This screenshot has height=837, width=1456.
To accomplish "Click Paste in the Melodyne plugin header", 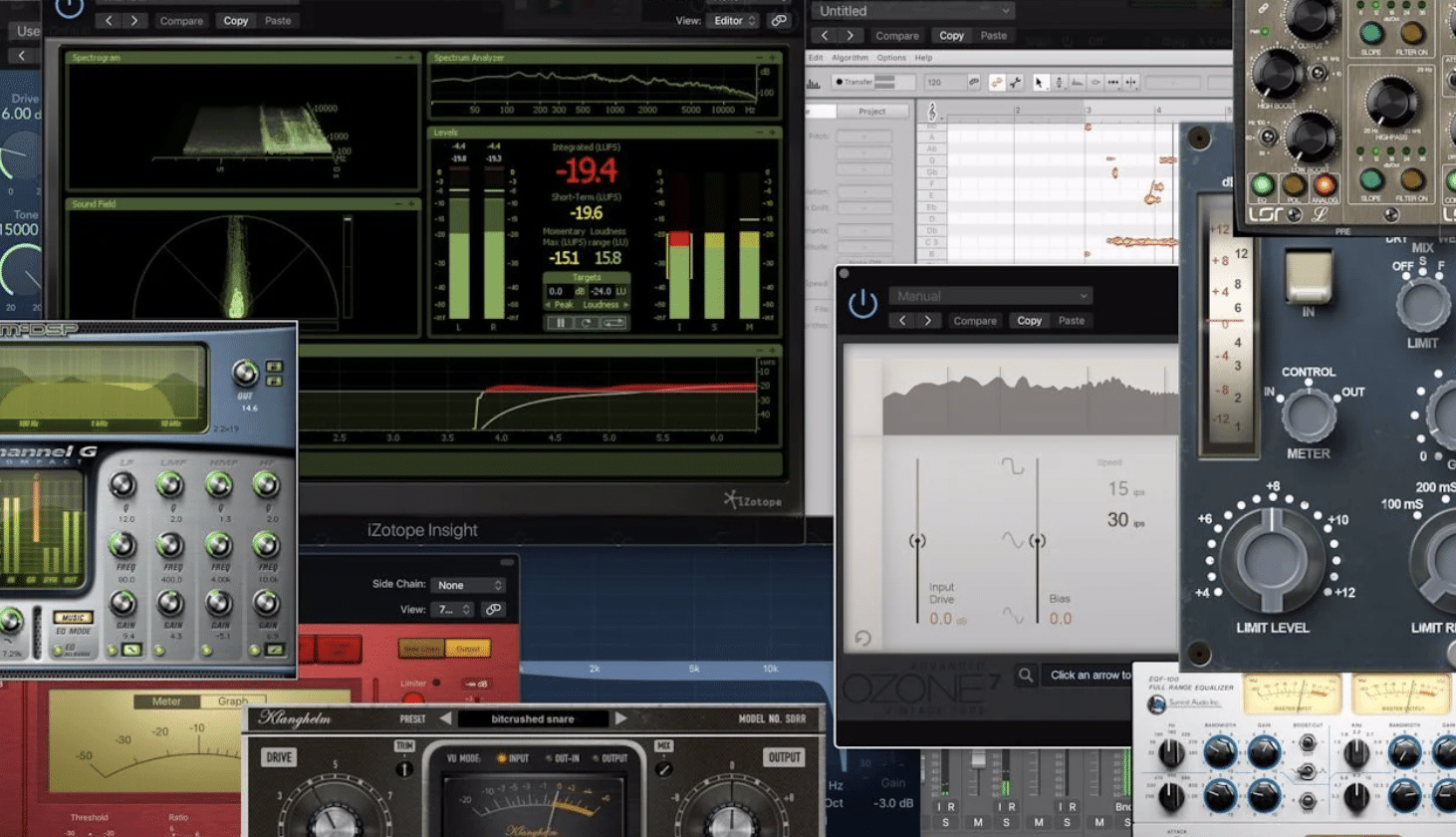I will (993, 35).
